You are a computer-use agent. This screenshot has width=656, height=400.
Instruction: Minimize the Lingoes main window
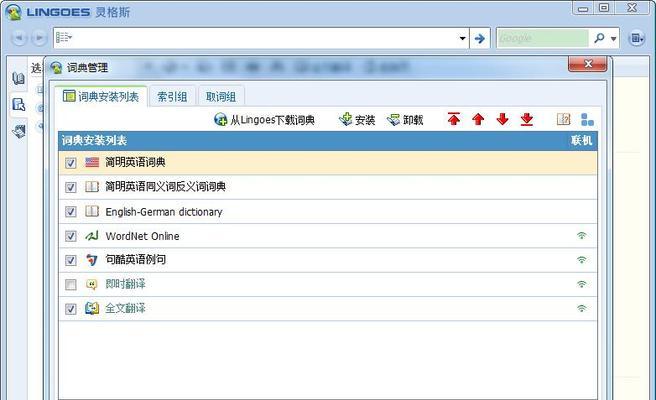(x=583, y=8)
